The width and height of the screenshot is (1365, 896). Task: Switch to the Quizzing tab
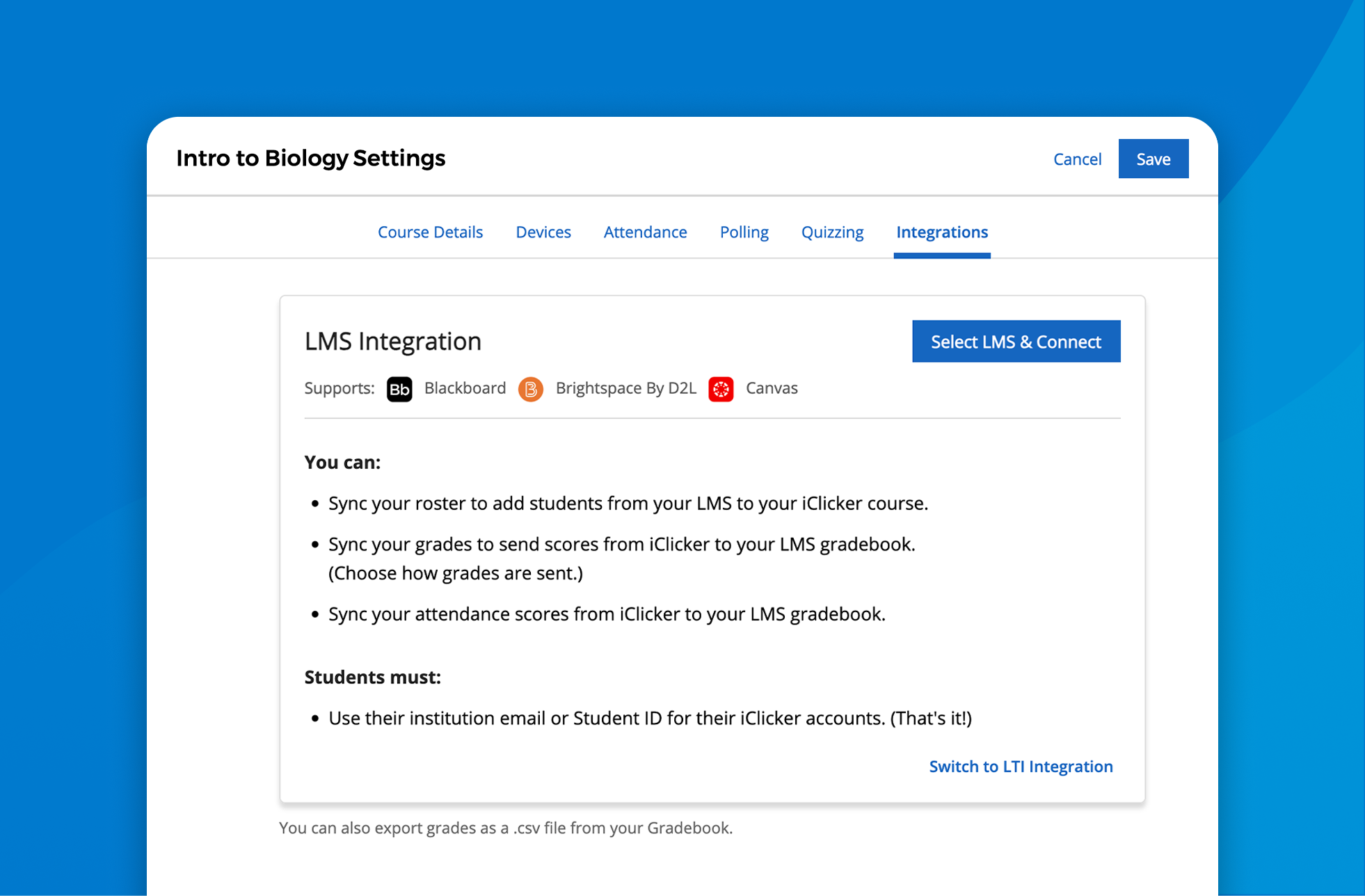tap(832, 232)
